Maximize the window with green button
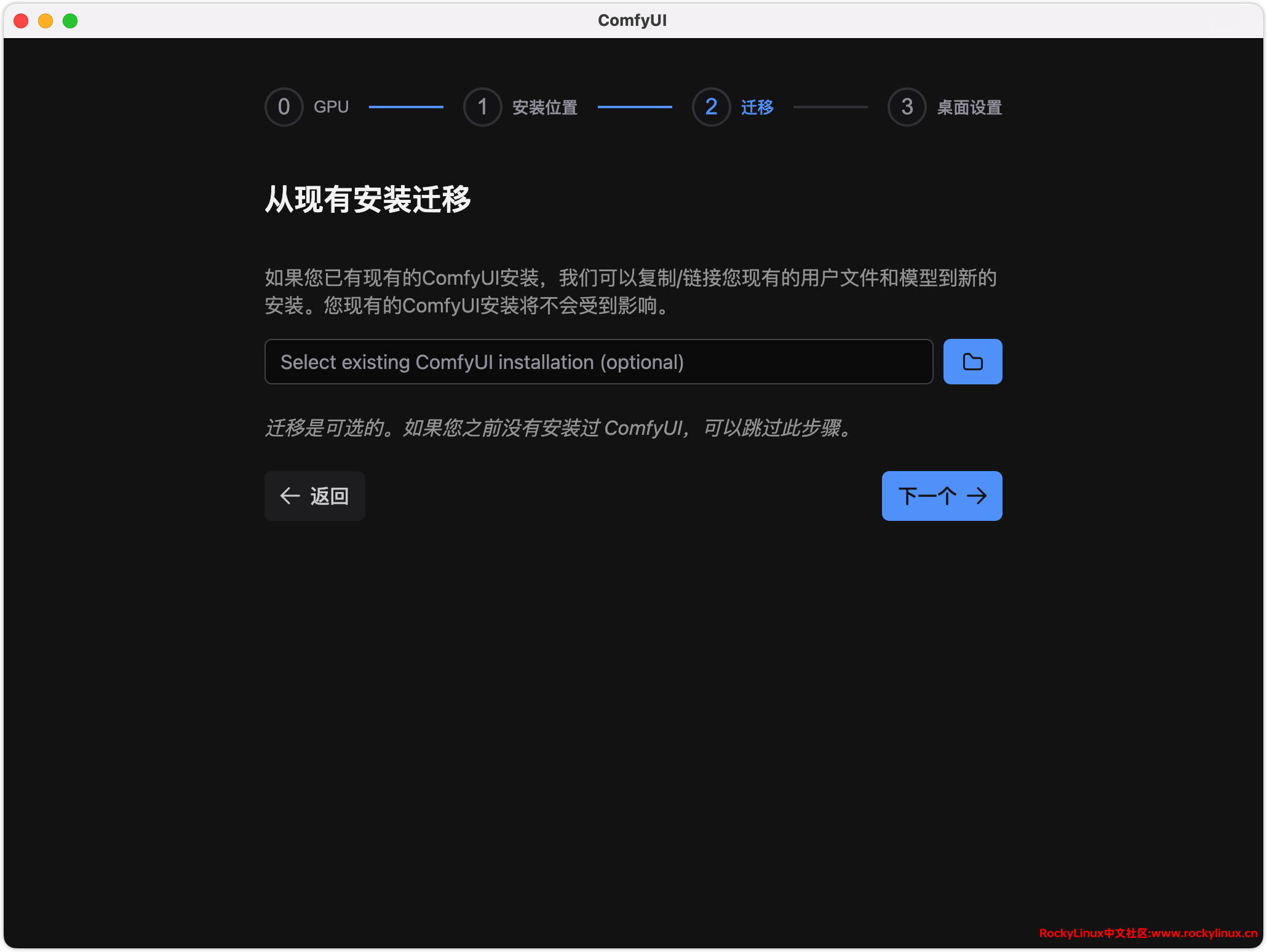 [70, 21]
